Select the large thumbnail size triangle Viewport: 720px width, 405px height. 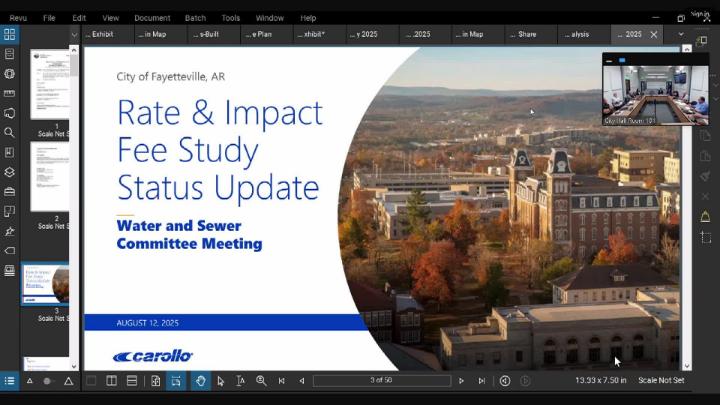pyautogui.click(x=68, y=381)
